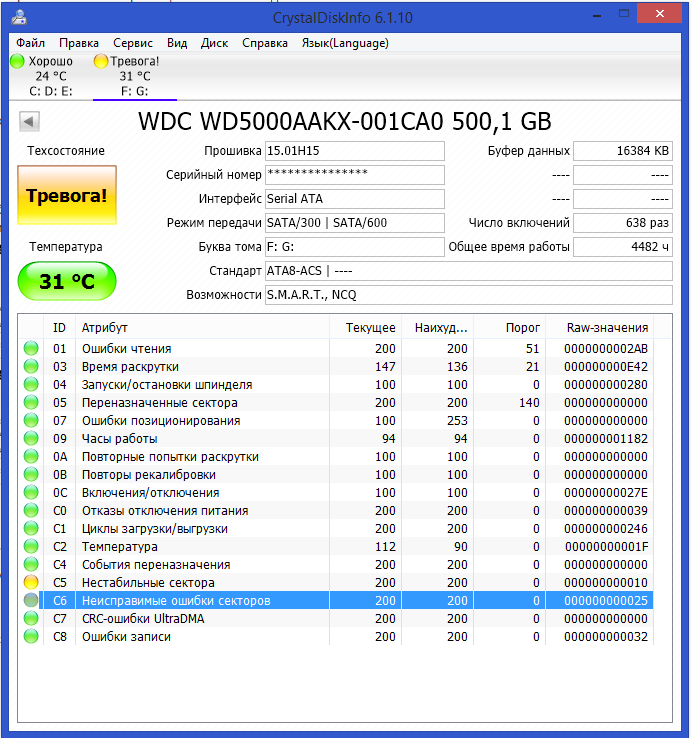Click status icon of Включения/отключения
The width and height of the screenshot is (695, 738).
pos(31,492)
